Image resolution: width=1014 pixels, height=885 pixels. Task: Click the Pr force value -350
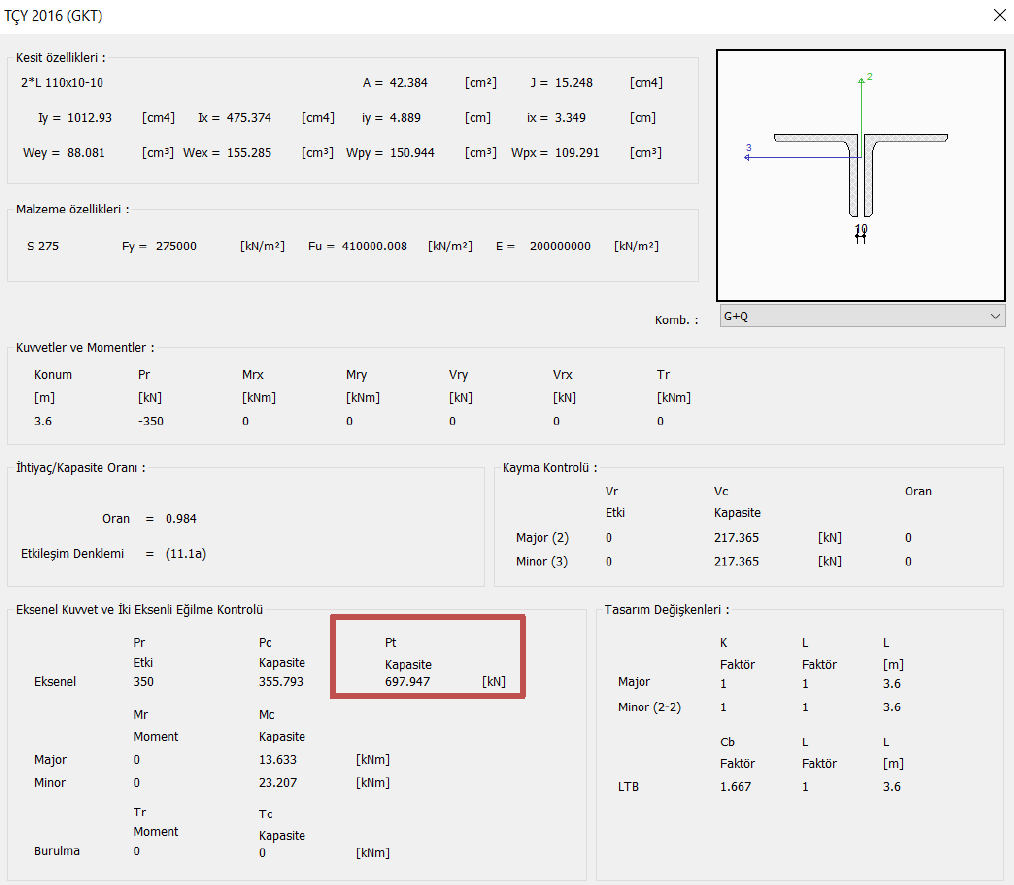click(151, 421)
